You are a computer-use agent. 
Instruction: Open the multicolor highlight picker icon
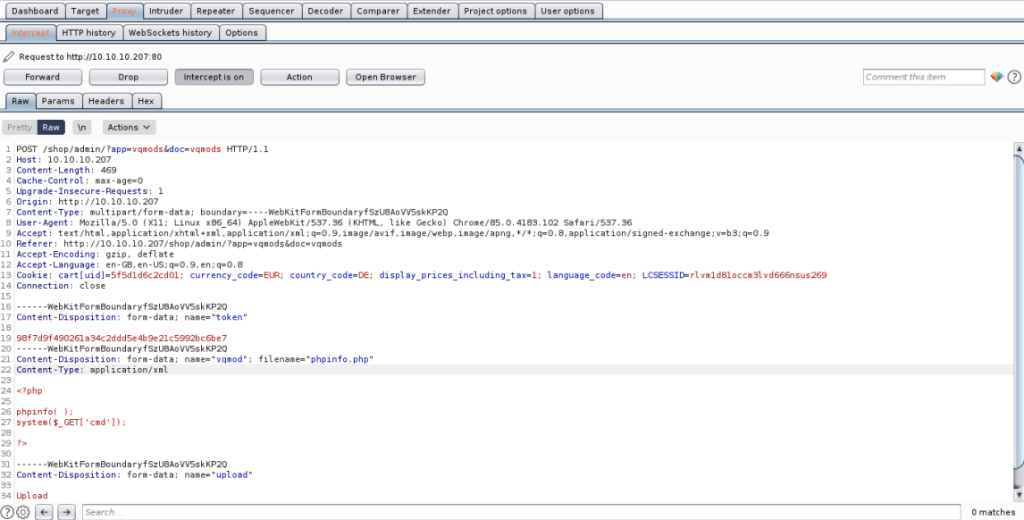(997, 77)
